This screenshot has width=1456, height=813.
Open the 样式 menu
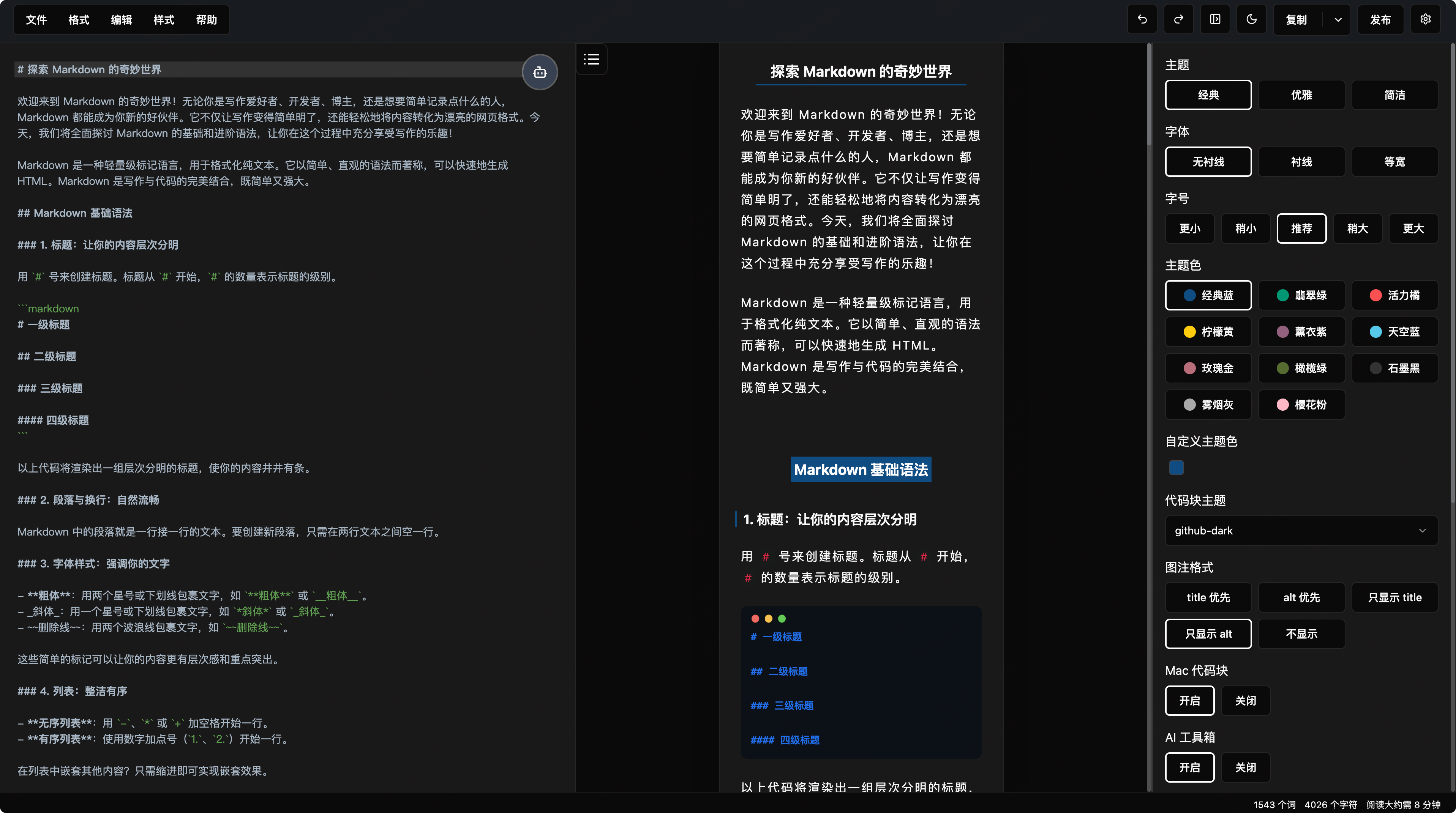(x=164, y=20)
